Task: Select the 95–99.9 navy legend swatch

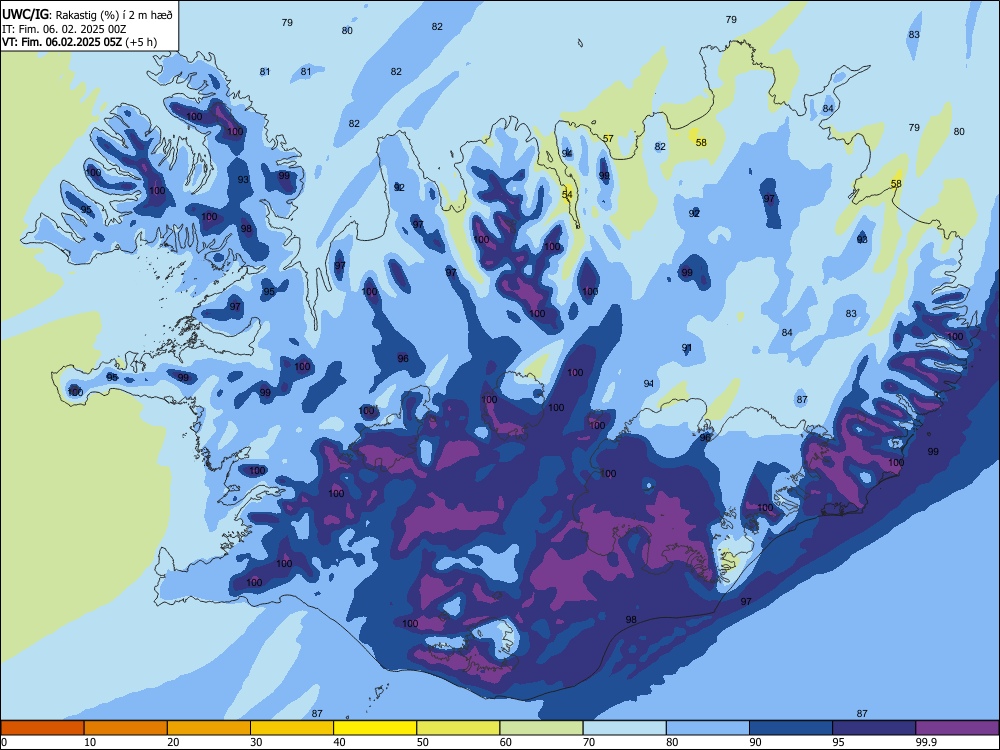Action: pyautogui.click(x=874, y=728)
